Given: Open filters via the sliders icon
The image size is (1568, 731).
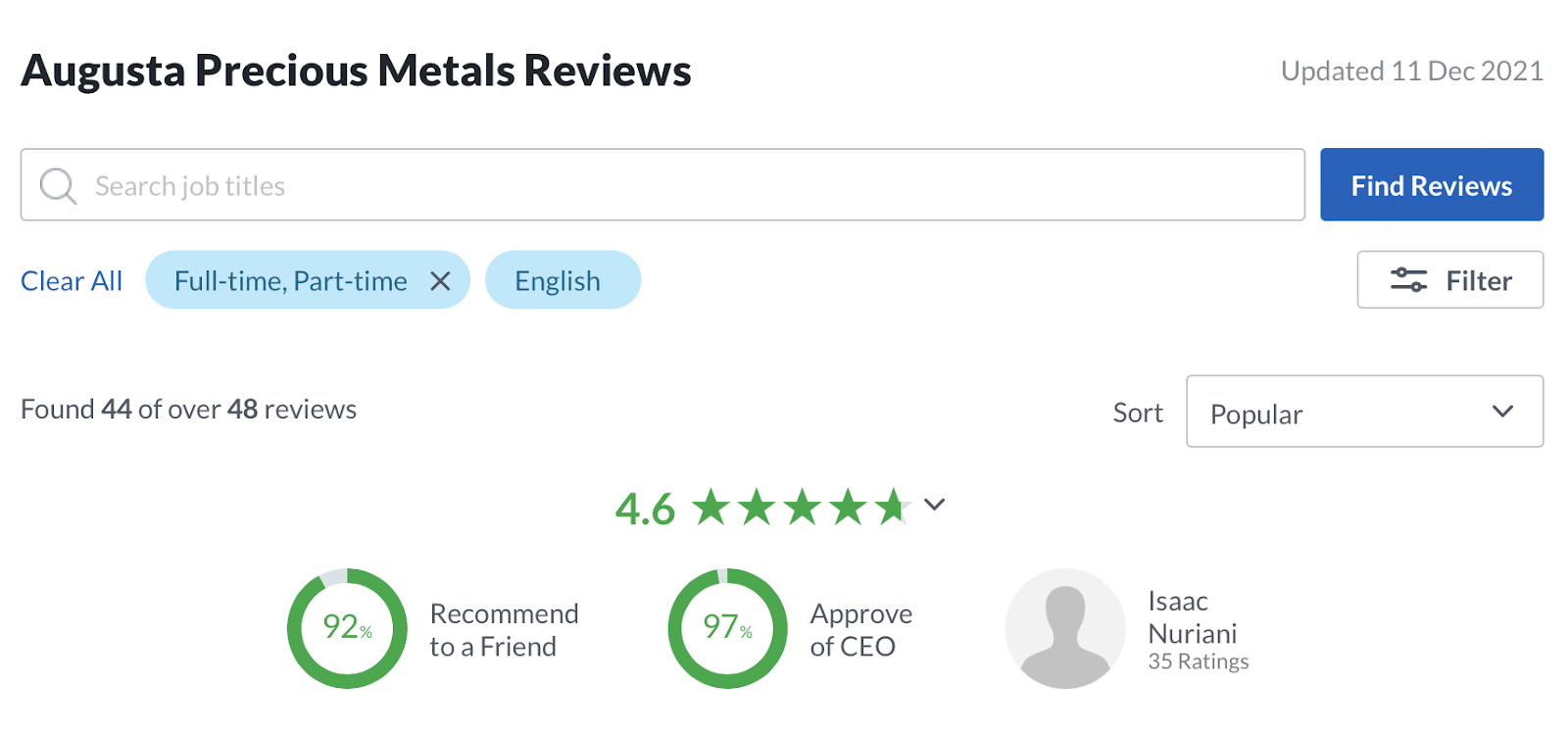Looking at the screenshot, I should tap(1408, 280).
